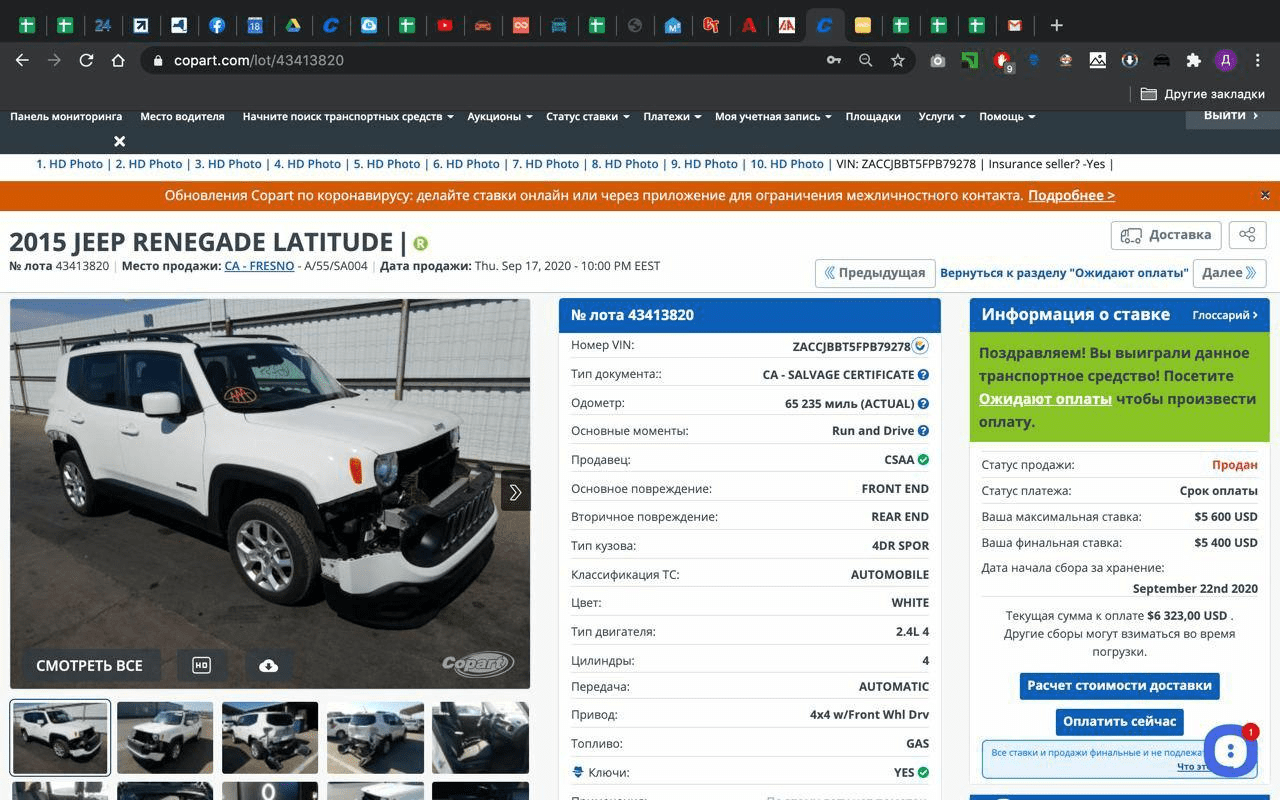1280x800 pixels.
Task: Open help for Run and Drive
Action: pyautogui.click(x=923, y=431)
